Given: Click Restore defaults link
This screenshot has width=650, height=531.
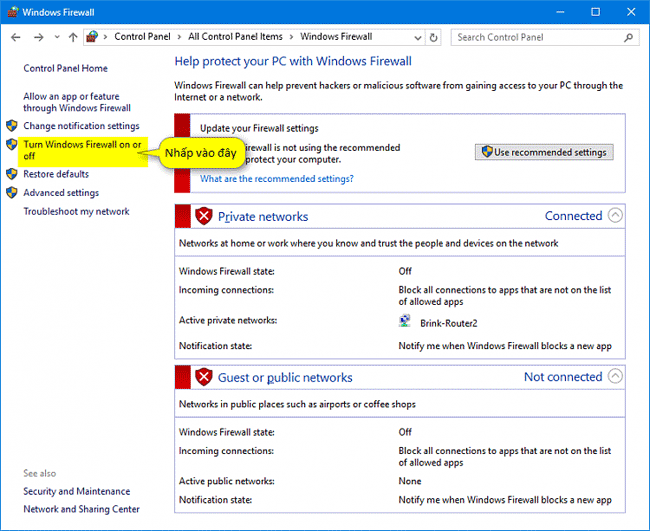Looking at the screenshot, I should (x=56, y=174).
